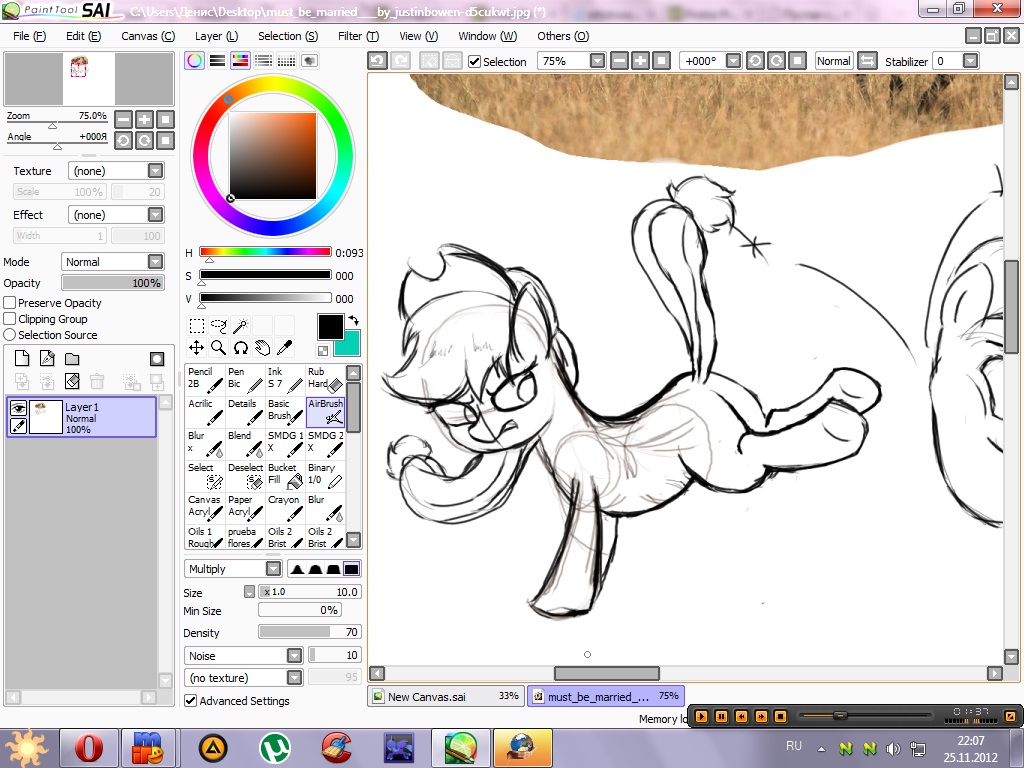Open the Effect dropdown

pyautogui.click(x=116, y=214)
